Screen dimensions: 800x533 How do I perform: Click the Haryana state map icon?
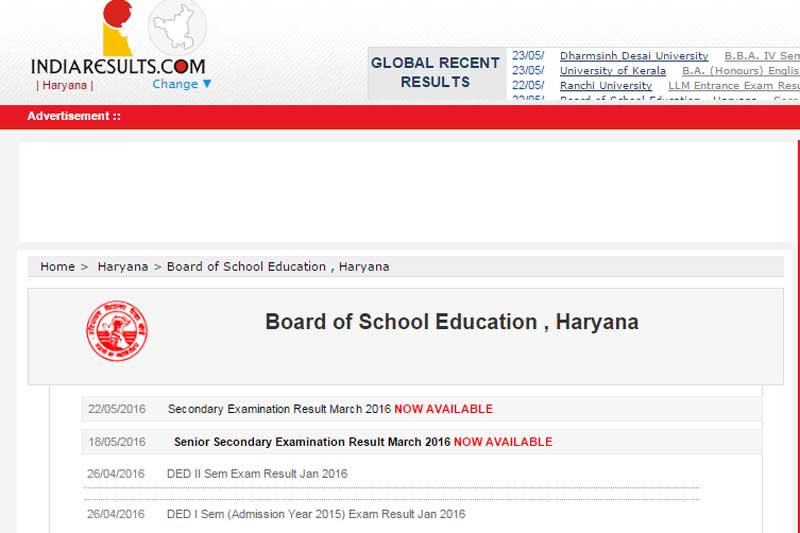(x=177, y=27)
